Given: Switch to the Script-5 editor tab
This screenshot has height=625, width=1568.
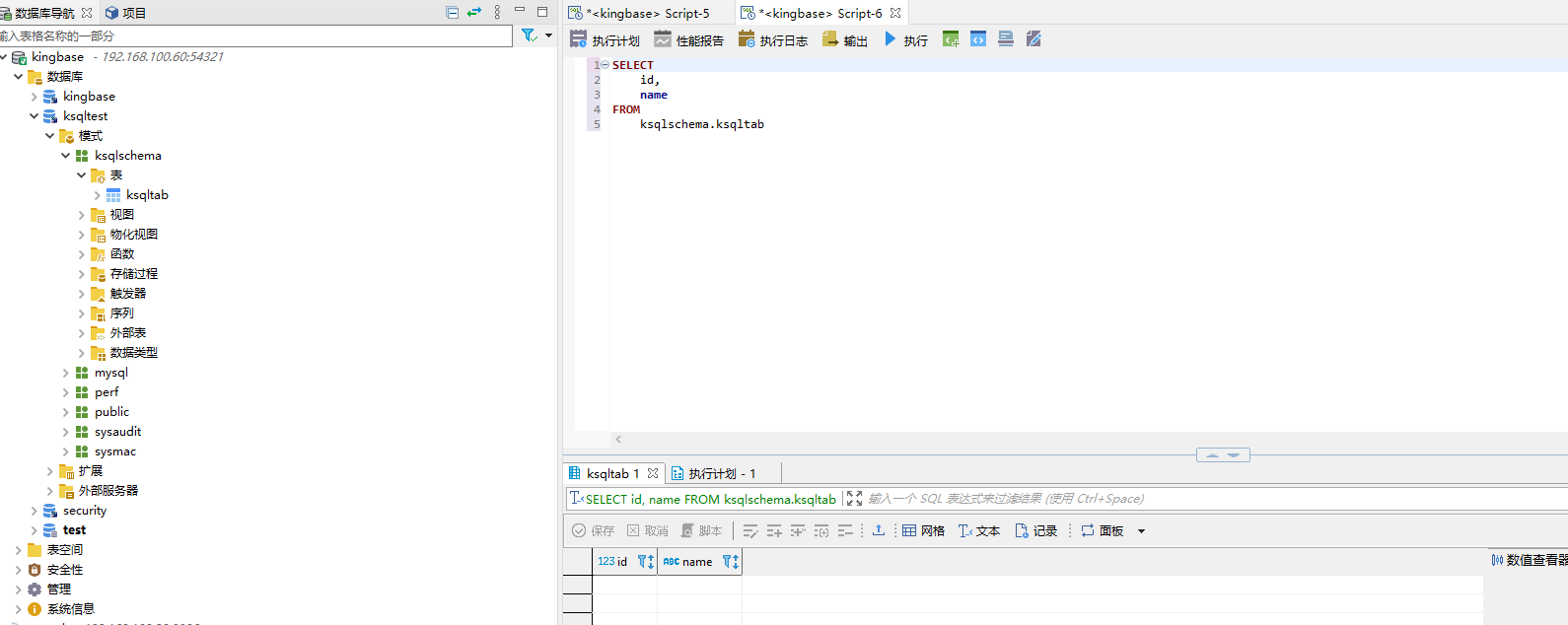Looking at the screenshot, I should (x=648, y=13).
